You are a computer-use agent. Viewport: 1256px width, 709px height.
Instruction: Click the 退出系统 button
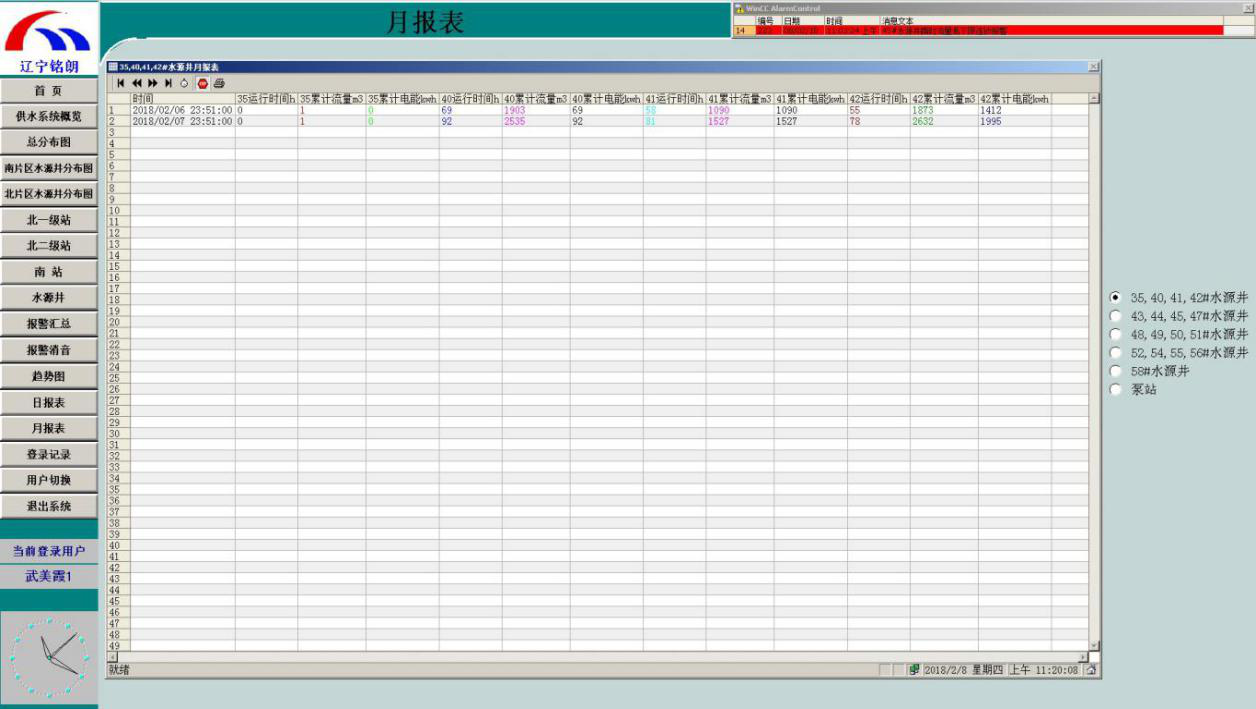[49, 506]
